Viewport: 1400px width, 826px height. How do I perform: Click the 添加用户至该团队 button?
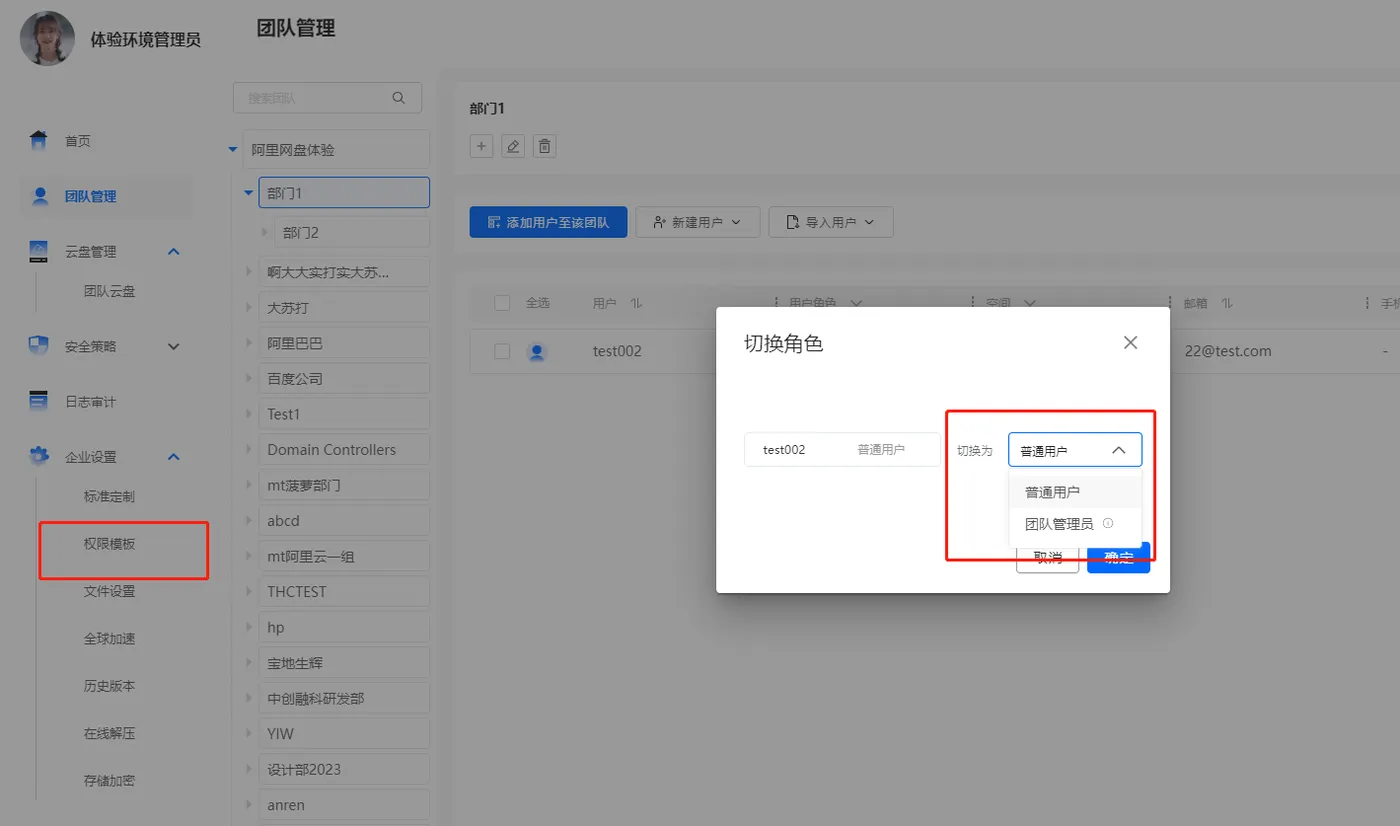point(548,222)
